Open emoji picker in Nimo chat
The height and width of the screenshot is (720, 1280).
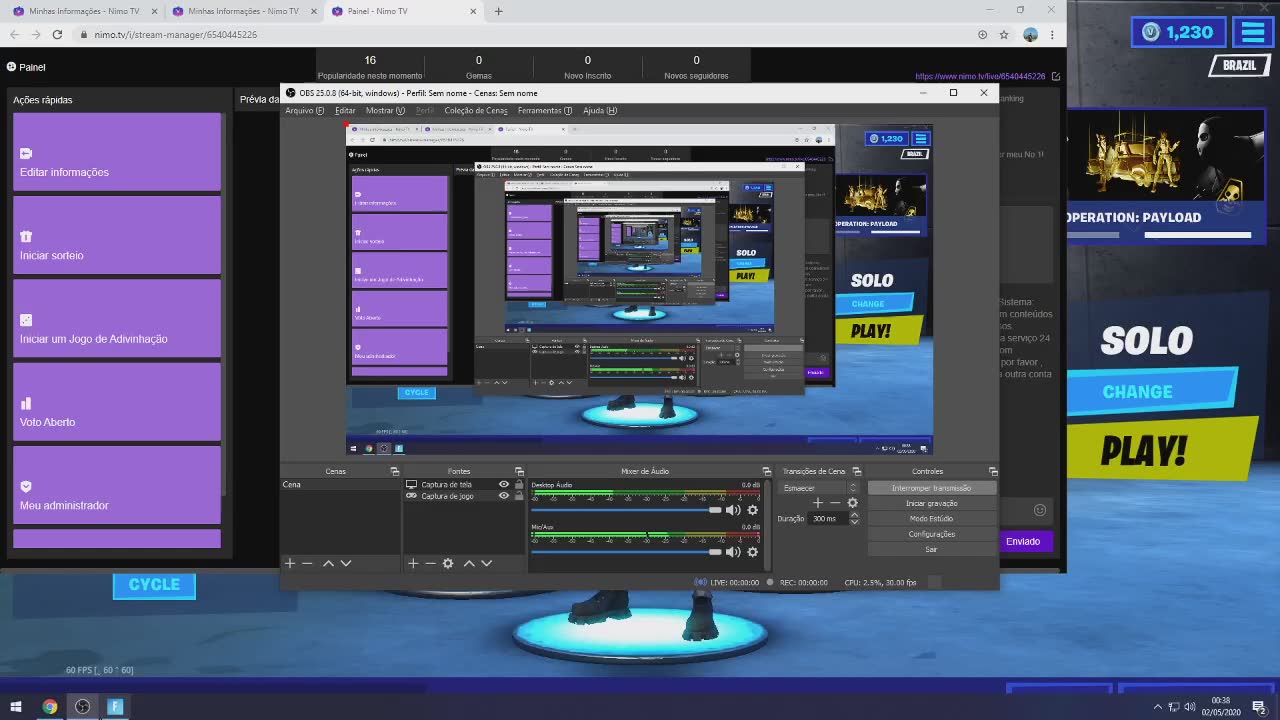(x=1040, y=510)
